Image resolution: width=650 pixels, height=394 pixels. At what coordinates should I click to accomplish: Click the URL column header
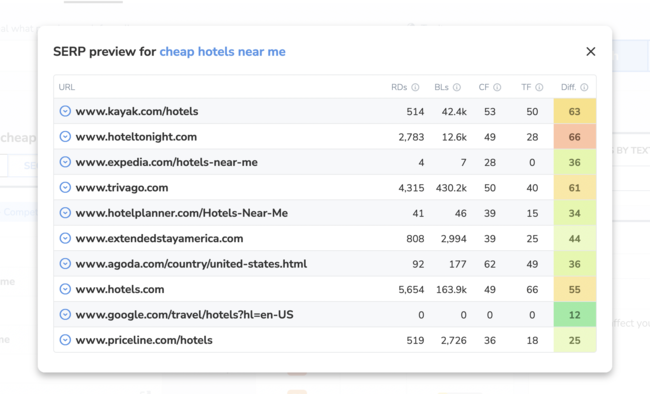point(67,87)
